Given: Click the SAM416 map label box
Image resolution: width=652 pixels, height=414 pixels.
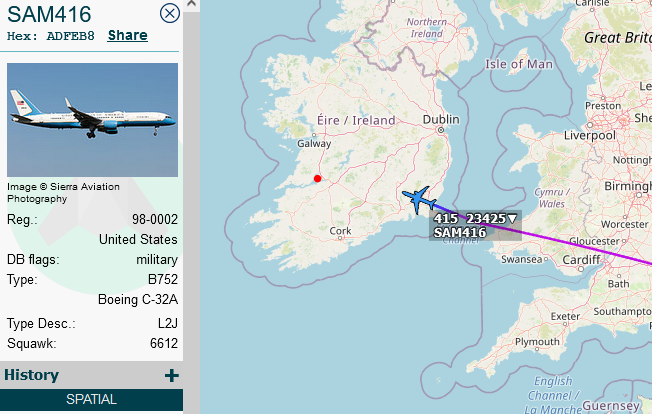Looking at the screenshot, I should [475, 225].
